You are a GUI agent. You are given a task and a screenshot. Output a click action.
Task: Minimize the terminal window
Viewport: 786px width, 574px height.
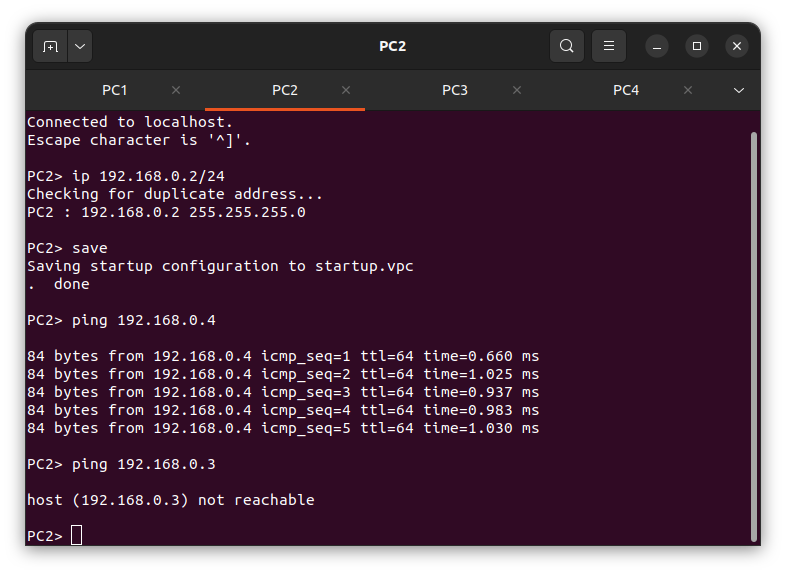point(657,46)
